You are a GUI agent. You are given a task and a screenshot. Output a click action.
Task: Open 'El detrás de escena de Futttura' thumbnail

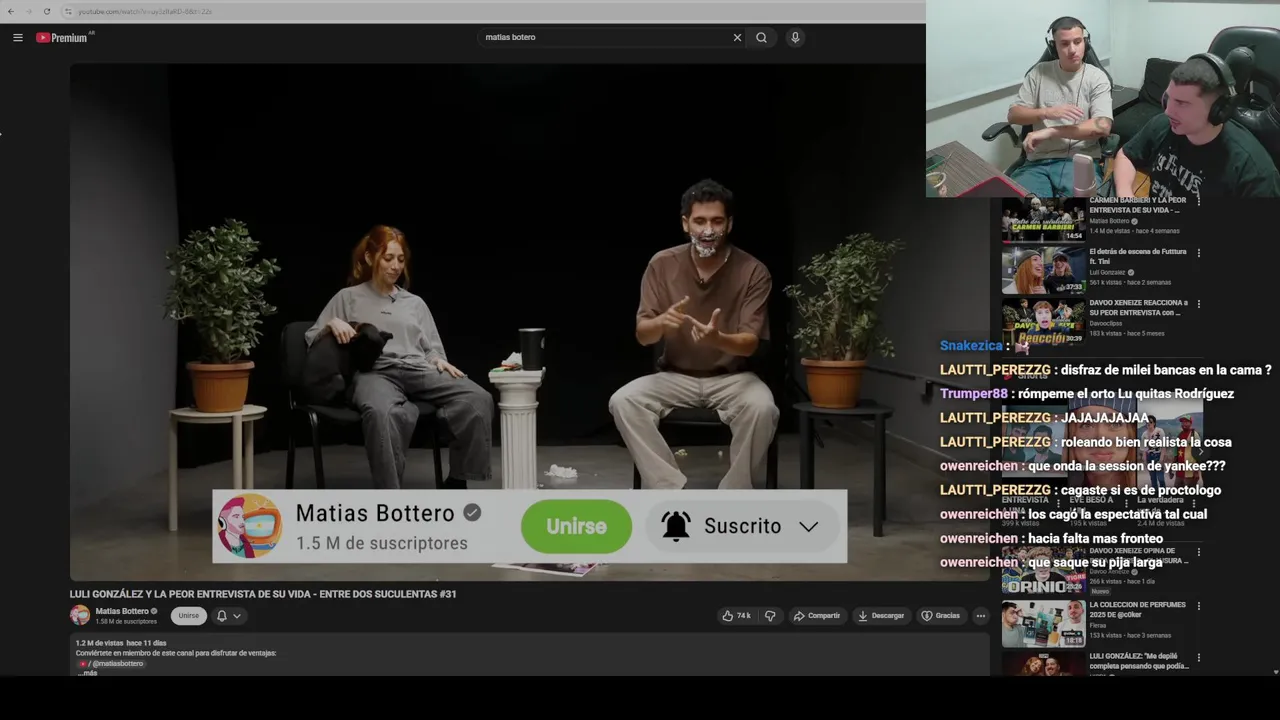(1043, 270)
